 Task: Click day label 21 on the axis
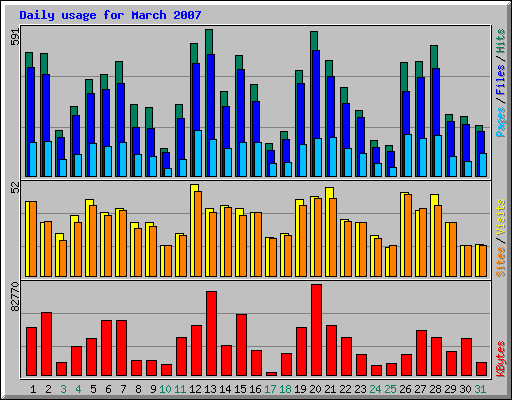point(330,389)
